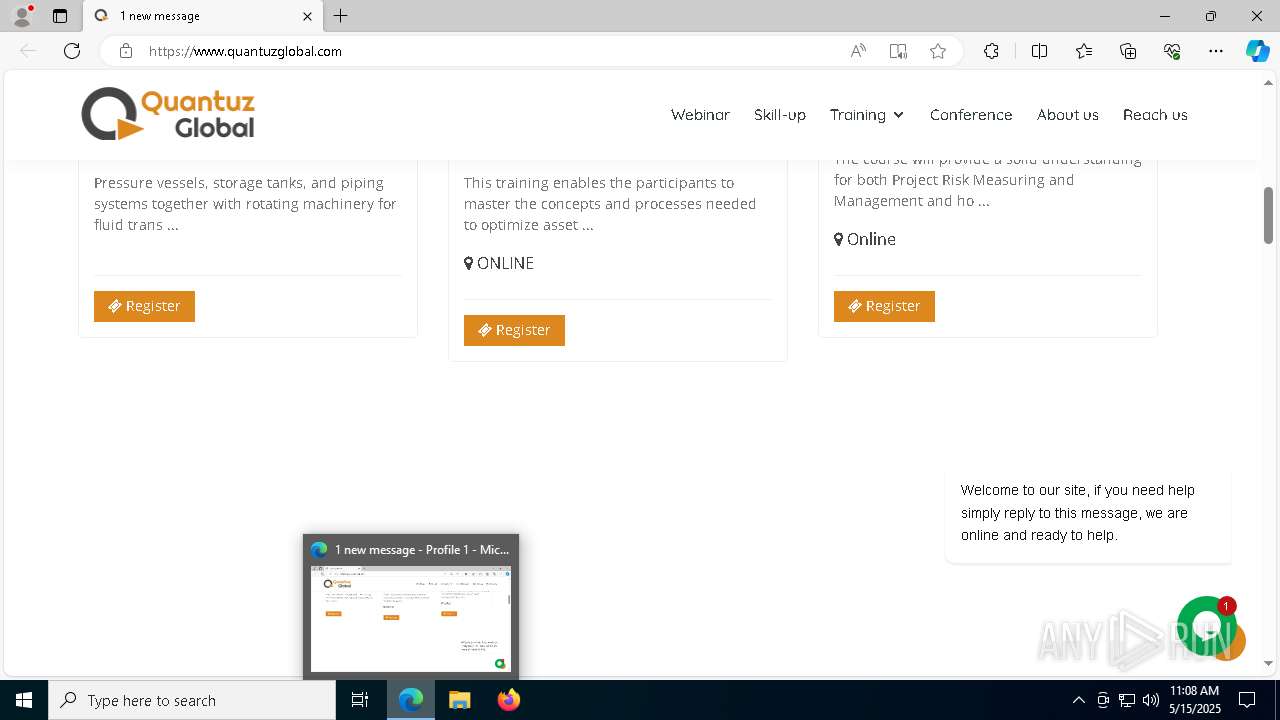Click the 'Online' location under Project Risk
The image size is (1280, 720).
(865, 239)
